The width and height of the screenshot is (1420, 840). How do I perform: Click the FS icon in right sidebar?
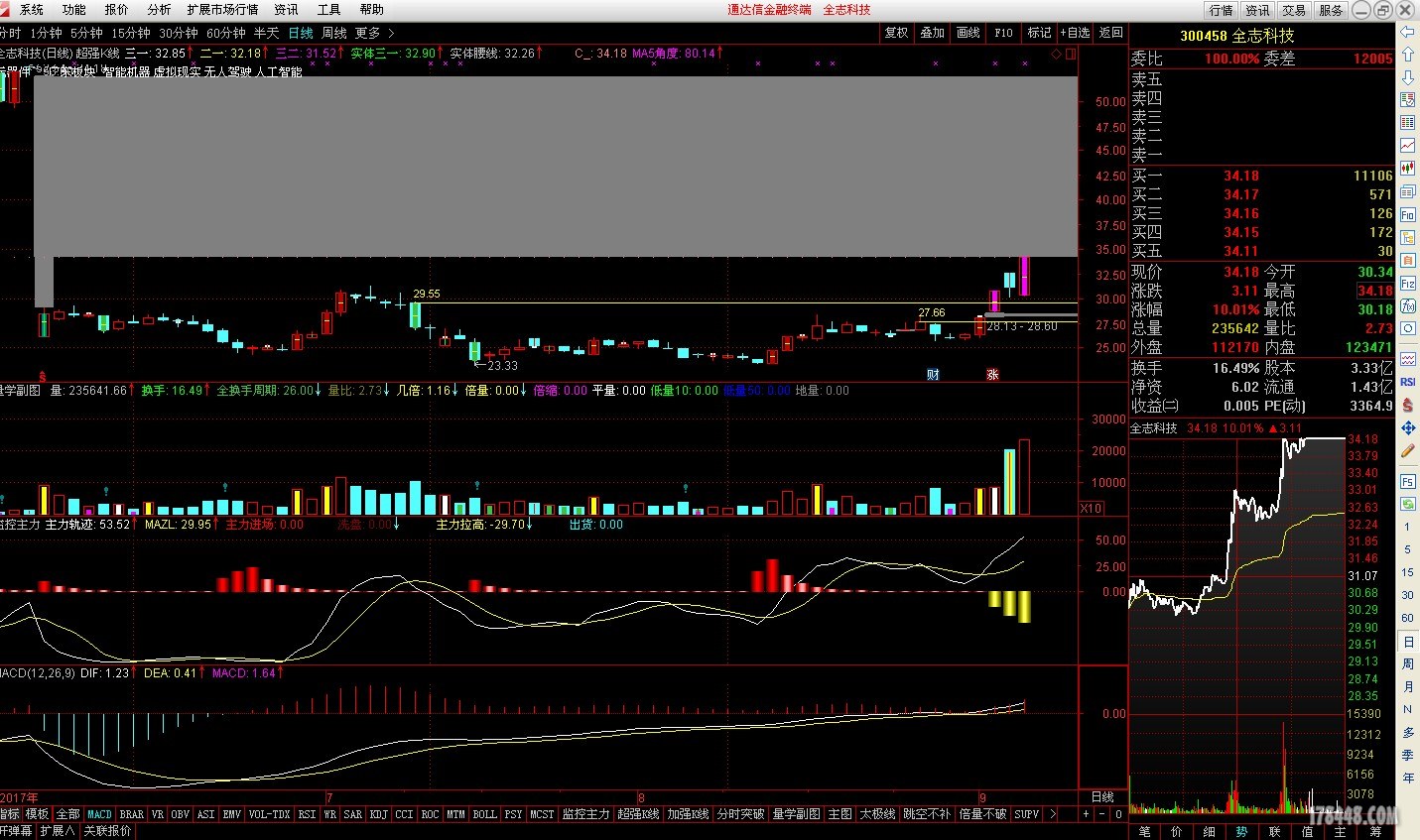(x=1407, y=481)
